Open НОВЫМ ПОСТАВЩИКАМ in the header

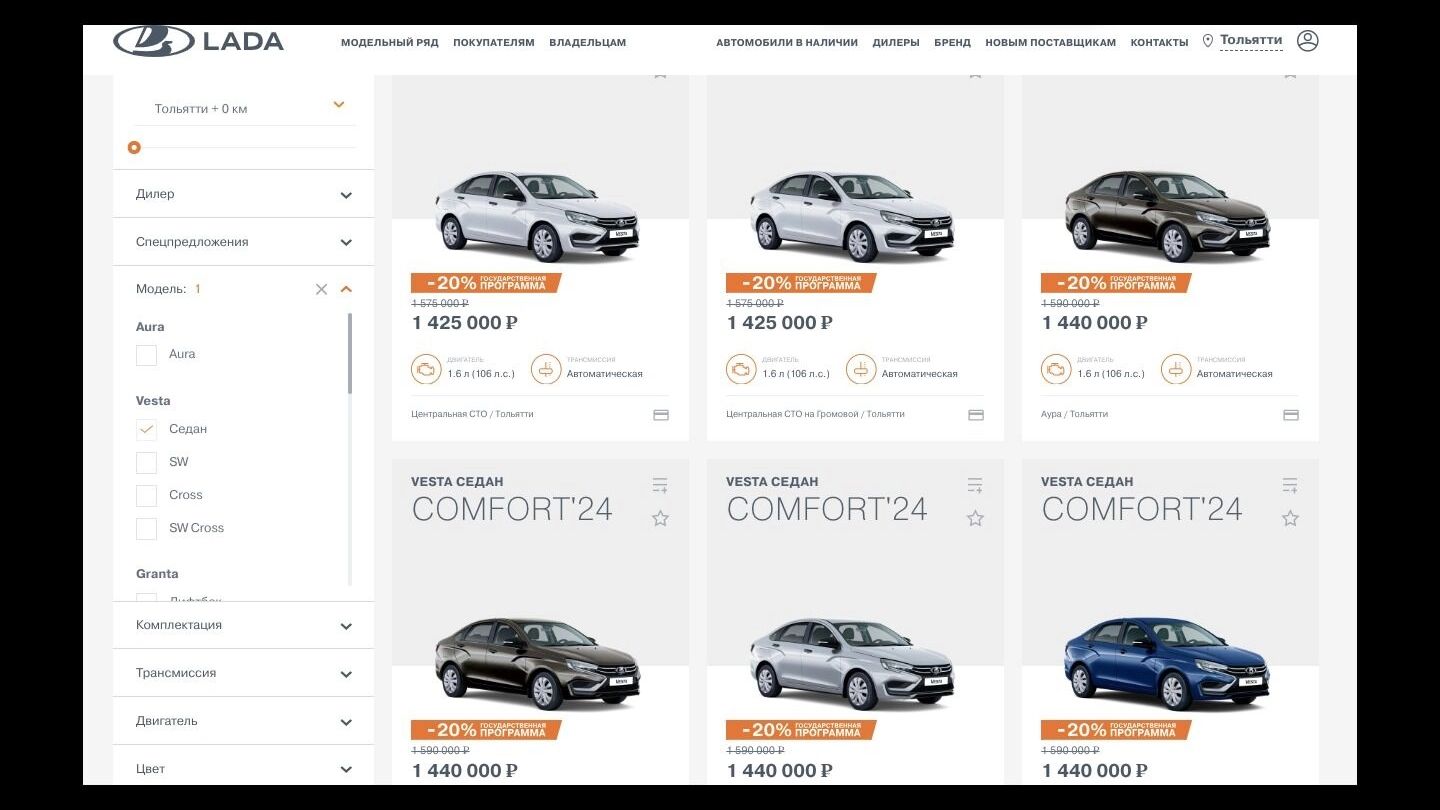pyautogui.click(x=1050, y=43)
